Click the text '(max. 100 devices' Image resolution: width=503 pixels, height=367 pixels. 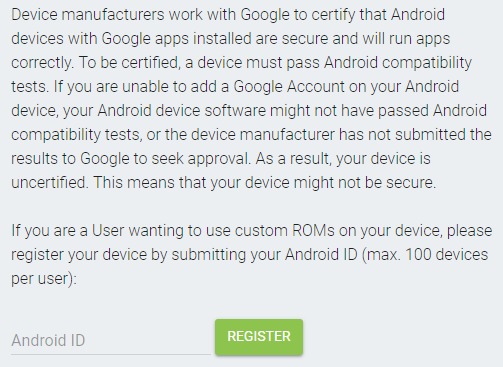point(425,255)
